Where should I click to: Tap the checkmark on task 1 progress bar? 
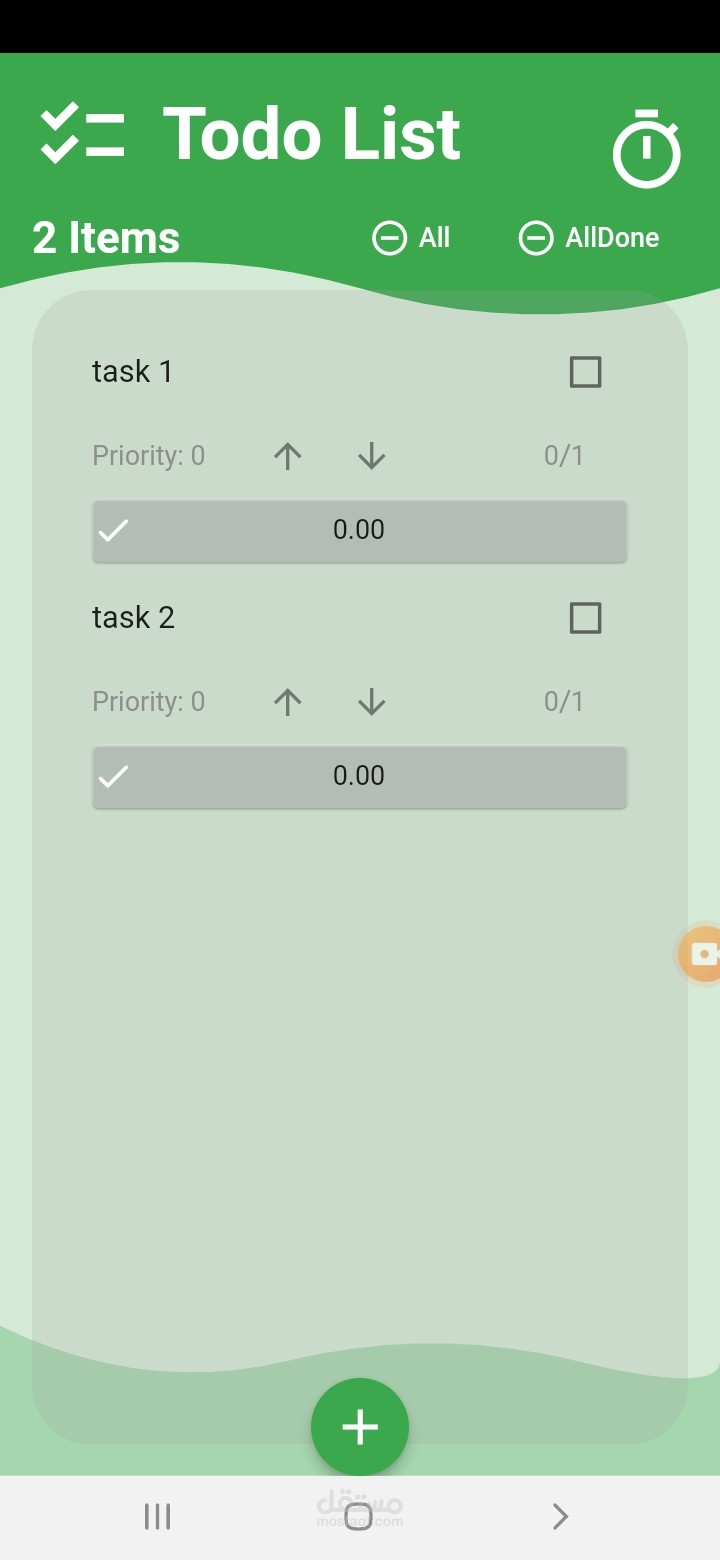coord(114,530)
